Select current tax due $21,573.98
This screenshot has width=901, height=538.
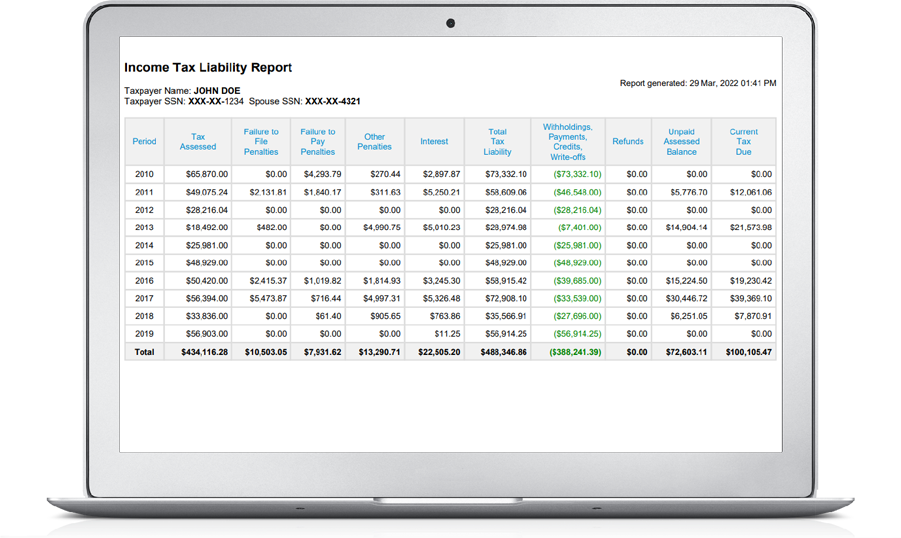[x=751, y=228]
